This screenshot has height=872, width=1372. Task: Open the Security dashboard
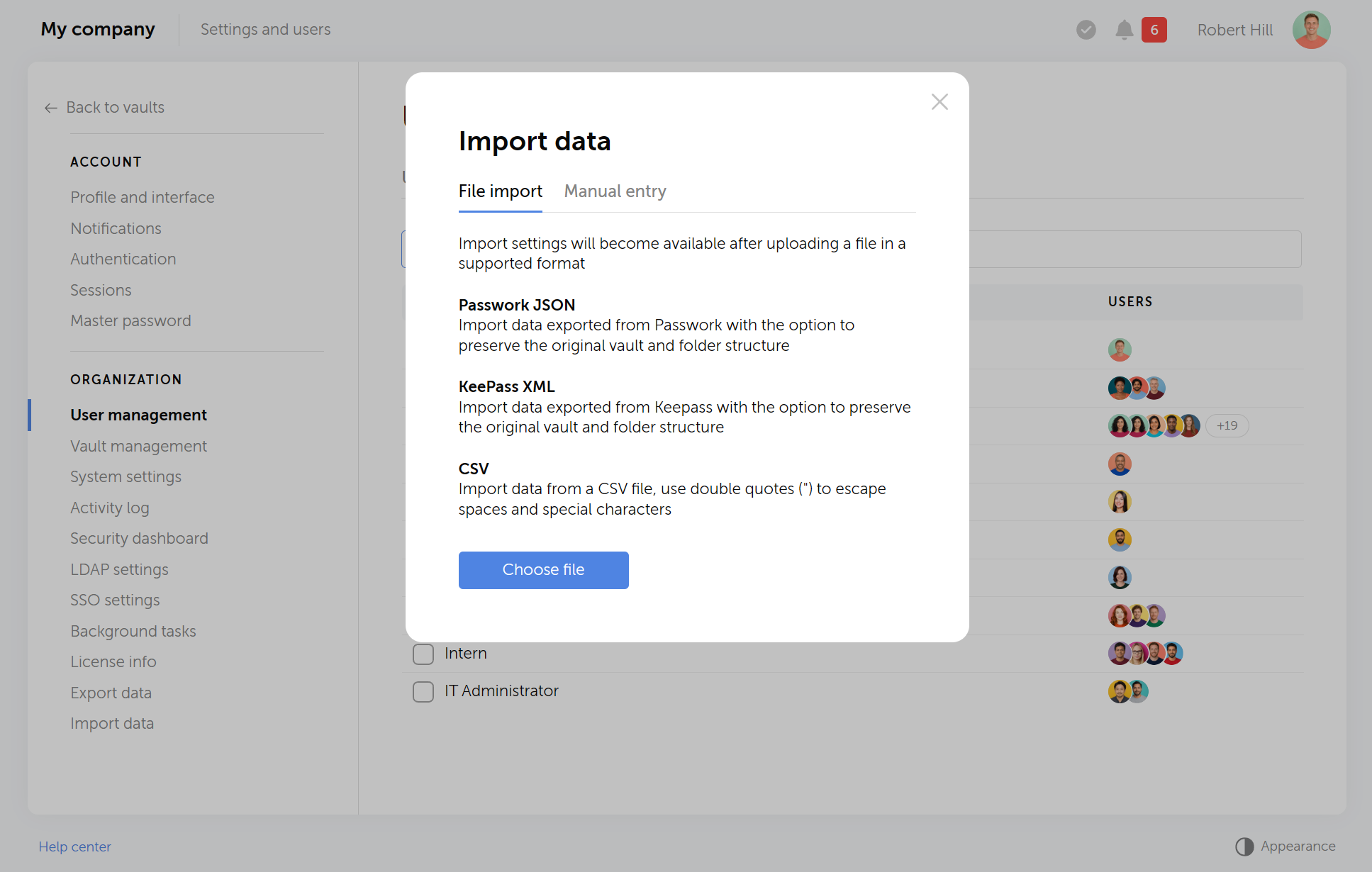pyautogui.click(x=140, y=538)
